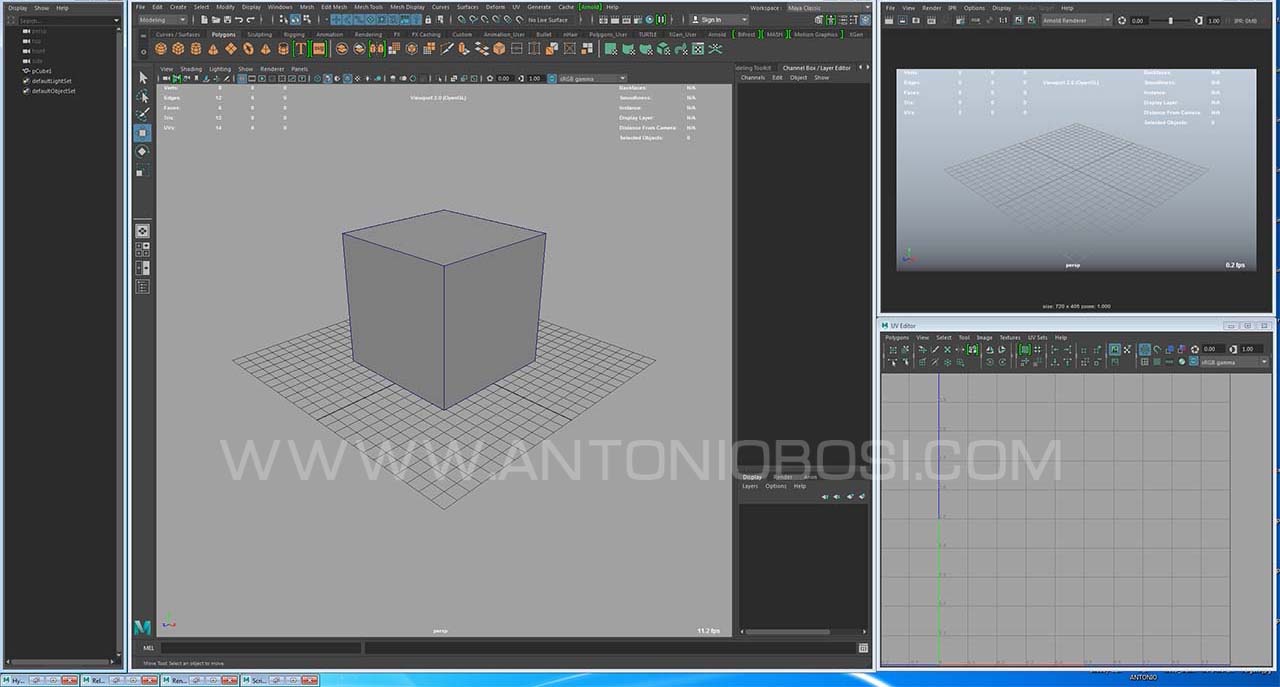Create a polygon cone from the shelf

213,48
